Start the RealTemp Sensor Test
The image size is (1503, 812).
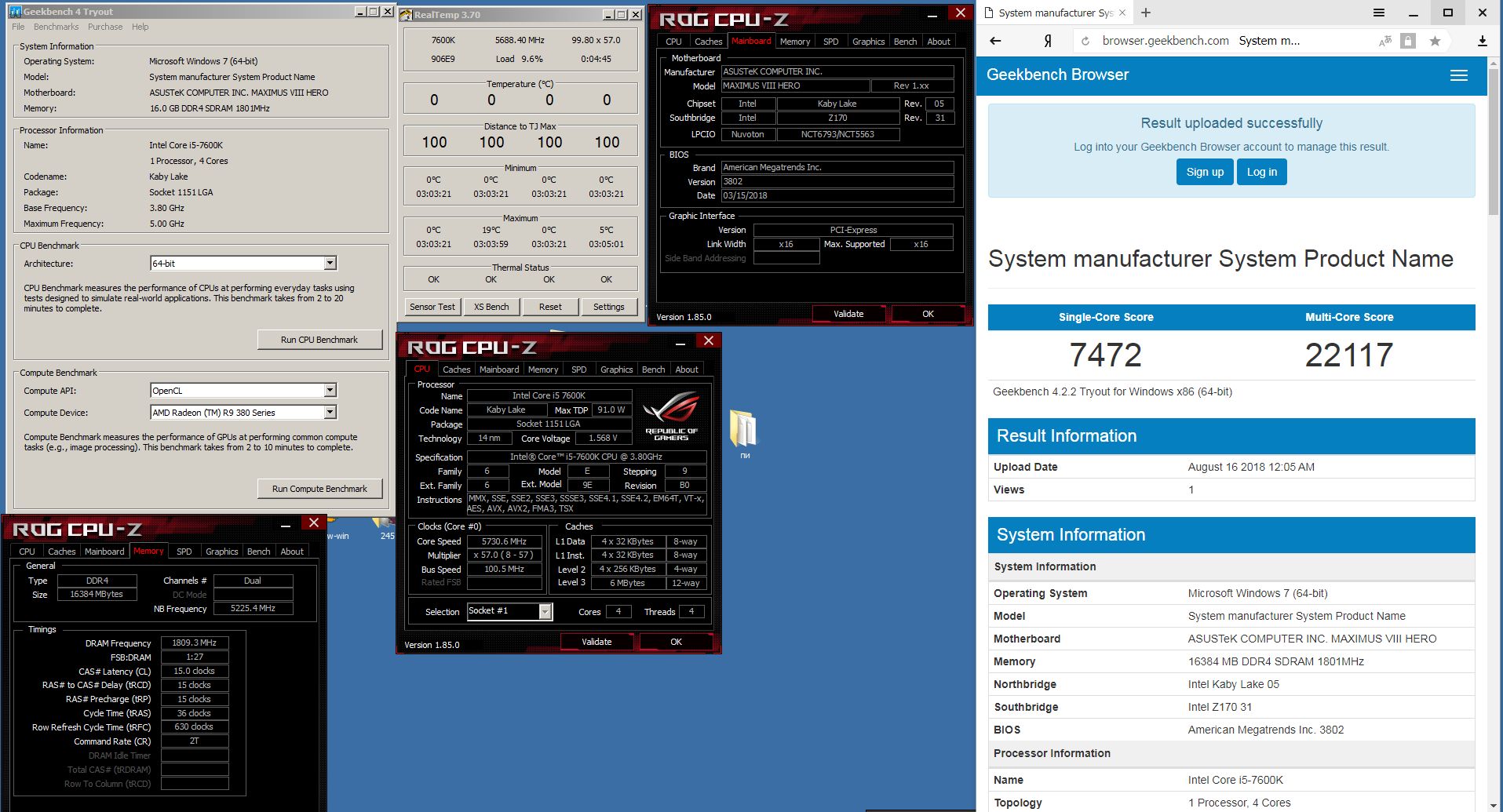pyautogui.click(x=432, y=307)
